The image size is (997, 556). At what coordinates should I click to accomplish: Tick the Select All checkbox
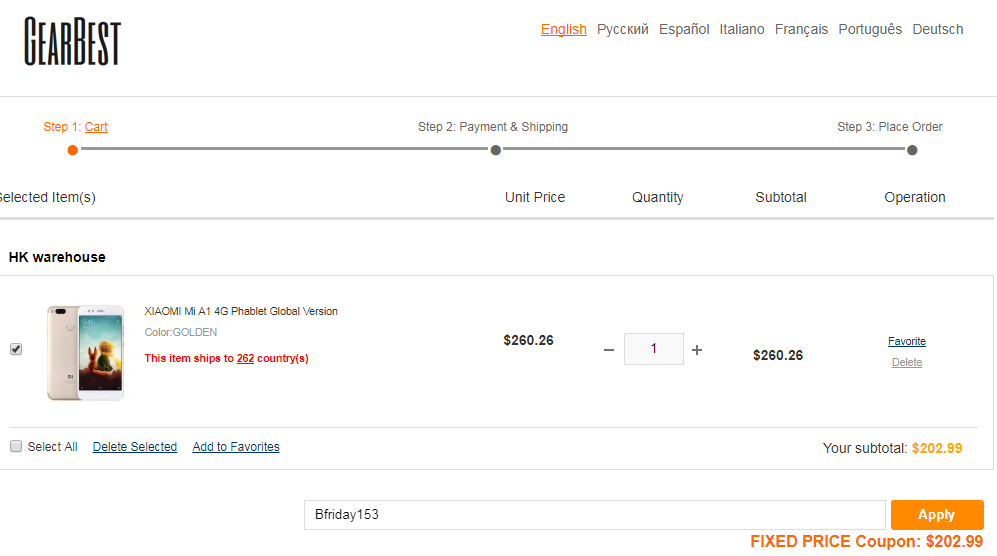pyautogui.click(x=16, y=447)
